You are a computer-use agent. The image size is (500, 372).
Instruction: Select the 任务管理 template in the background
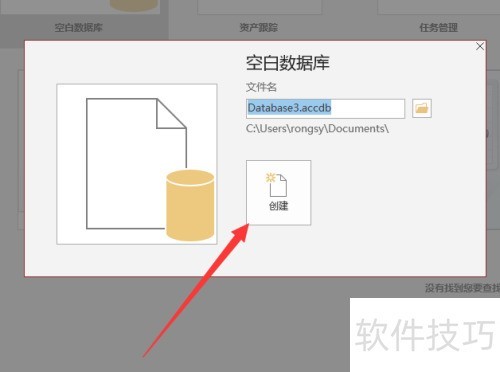[438, 27]
